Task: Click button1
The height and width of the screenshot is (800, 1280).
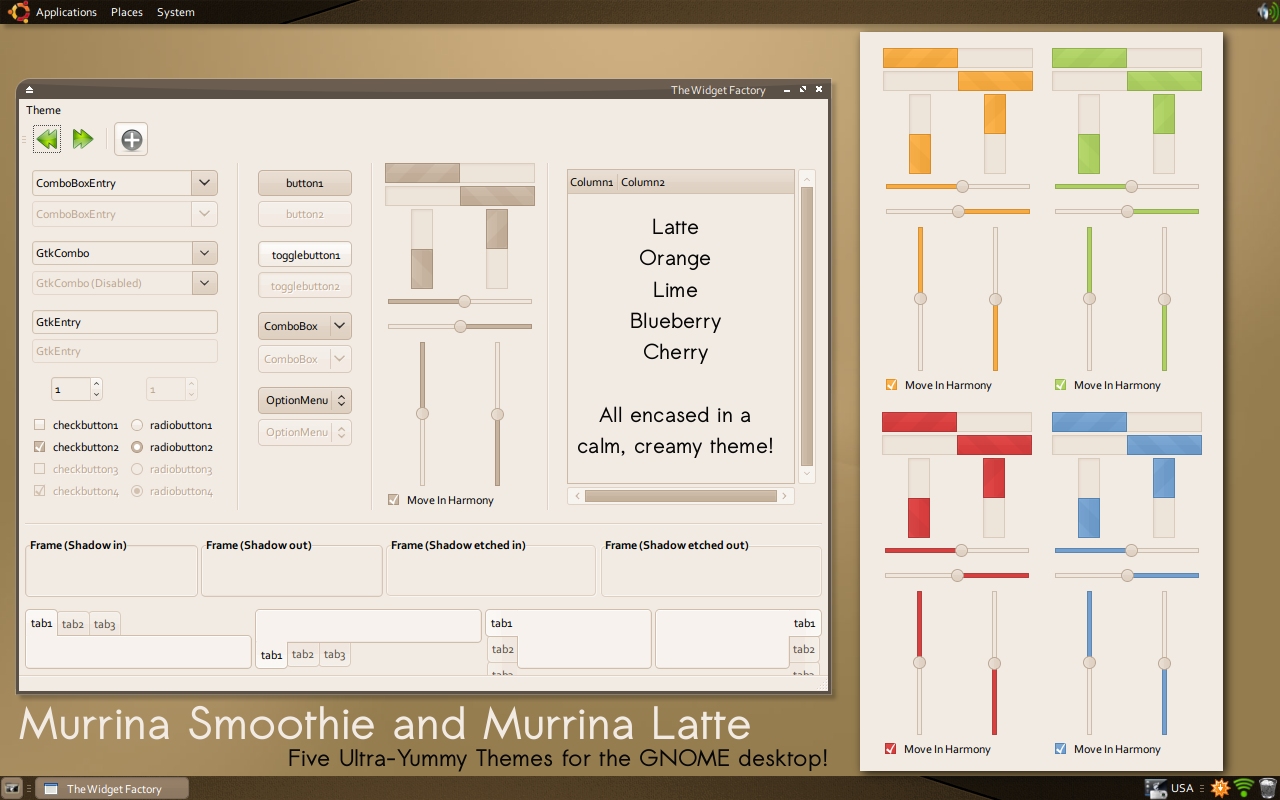Action: click(305, 183)
